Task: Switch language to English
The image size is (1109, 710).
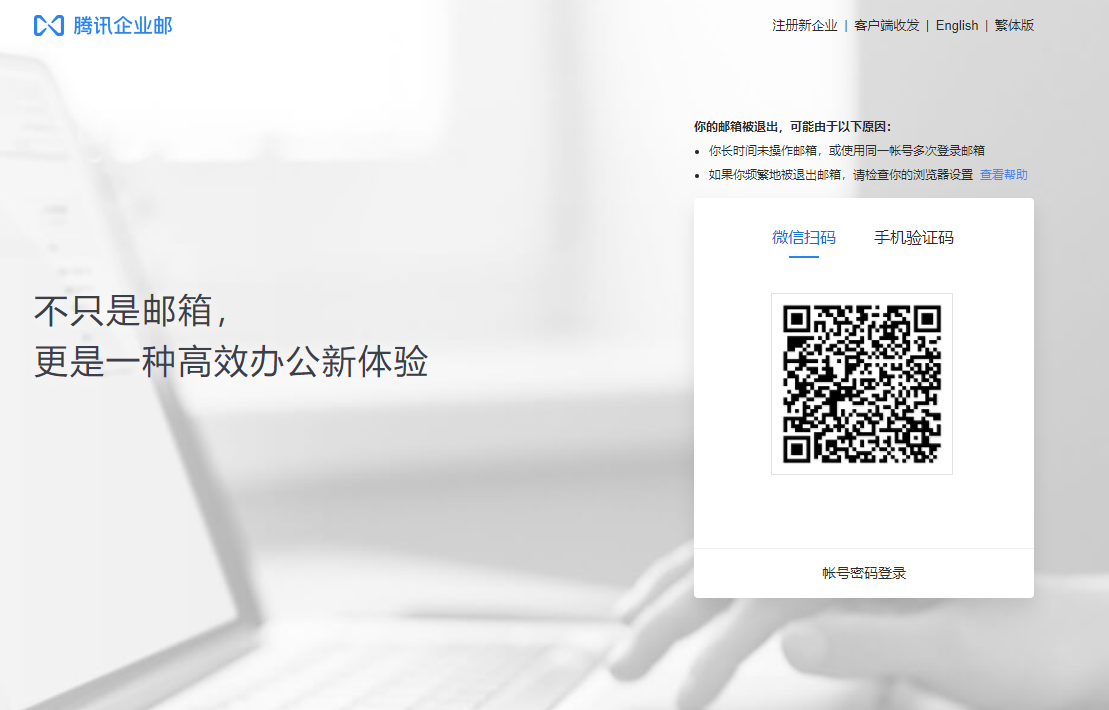Action: click(x=956, y=26)
